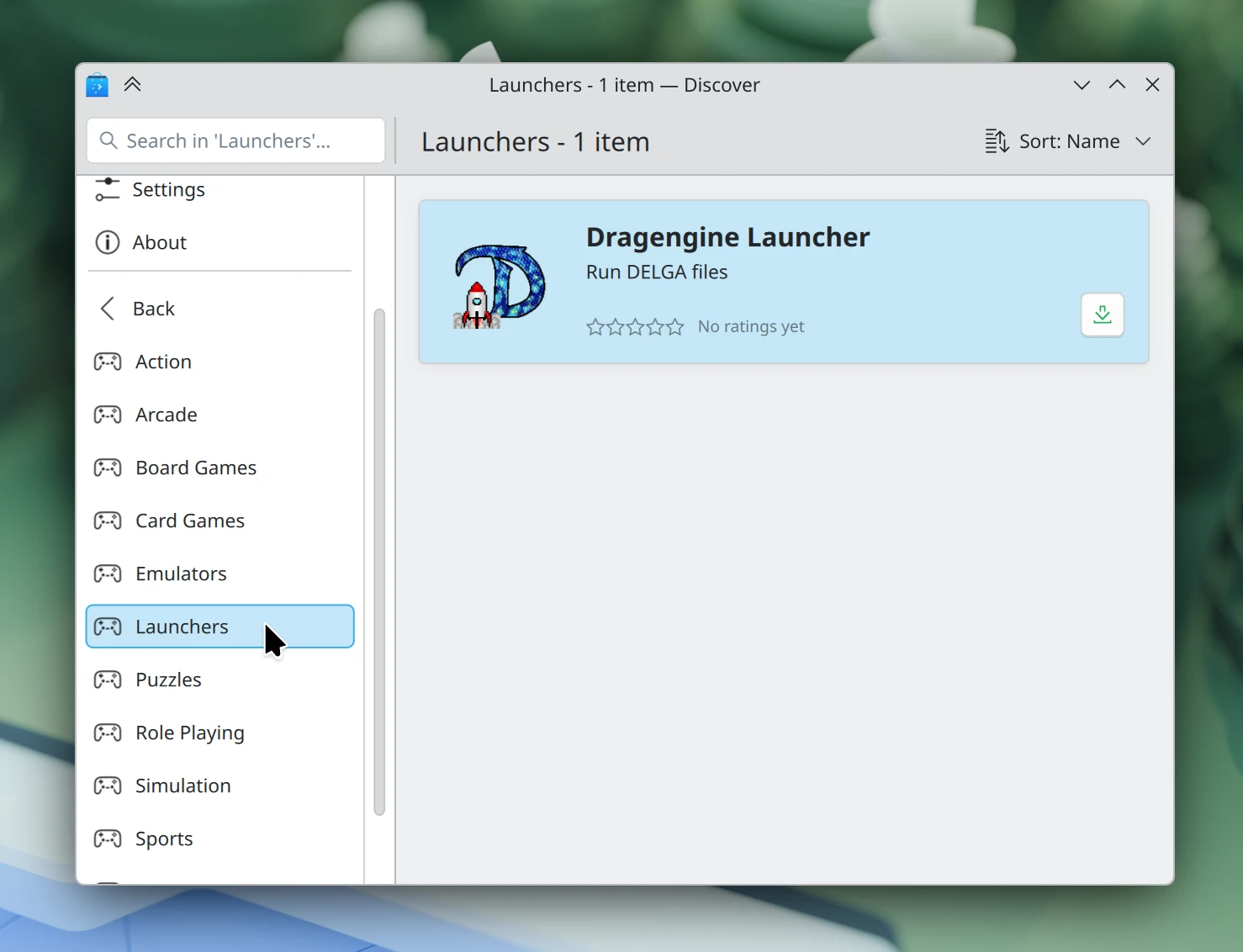The image size is (1243, 952).
Task: Rate Dragengine Launcher one star
Action: point(596,326)
